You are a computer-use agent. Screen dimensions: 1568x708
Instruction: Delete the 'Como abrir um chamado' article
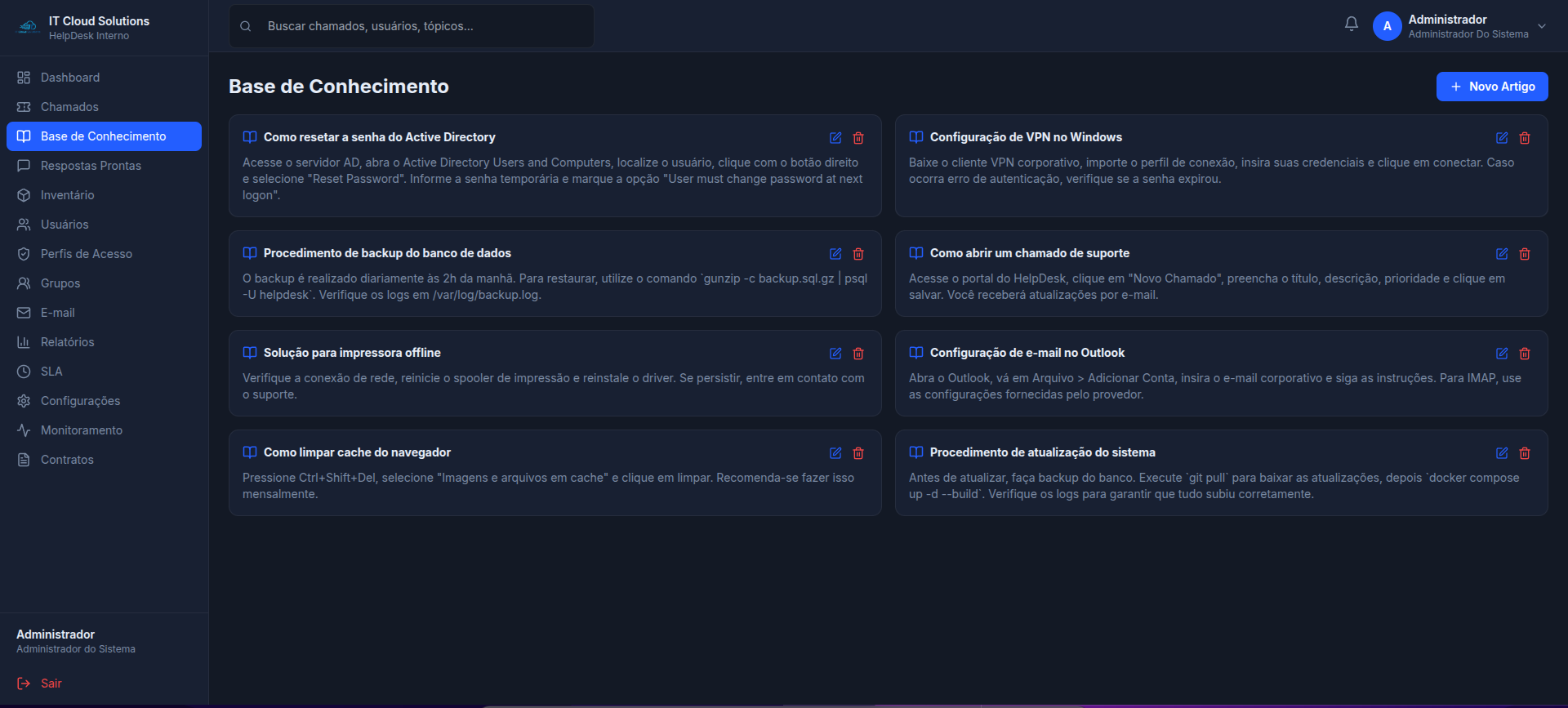point(1525,254)
